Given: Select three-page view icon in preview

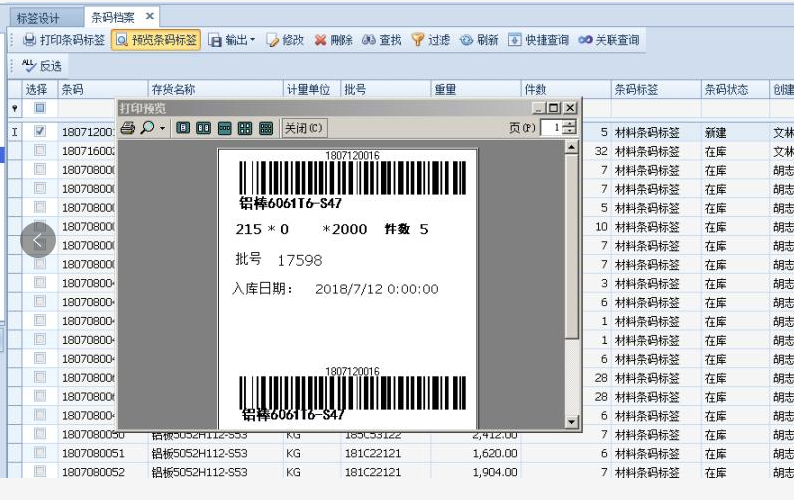Looking at the screenshot, I should click(224, 128).
